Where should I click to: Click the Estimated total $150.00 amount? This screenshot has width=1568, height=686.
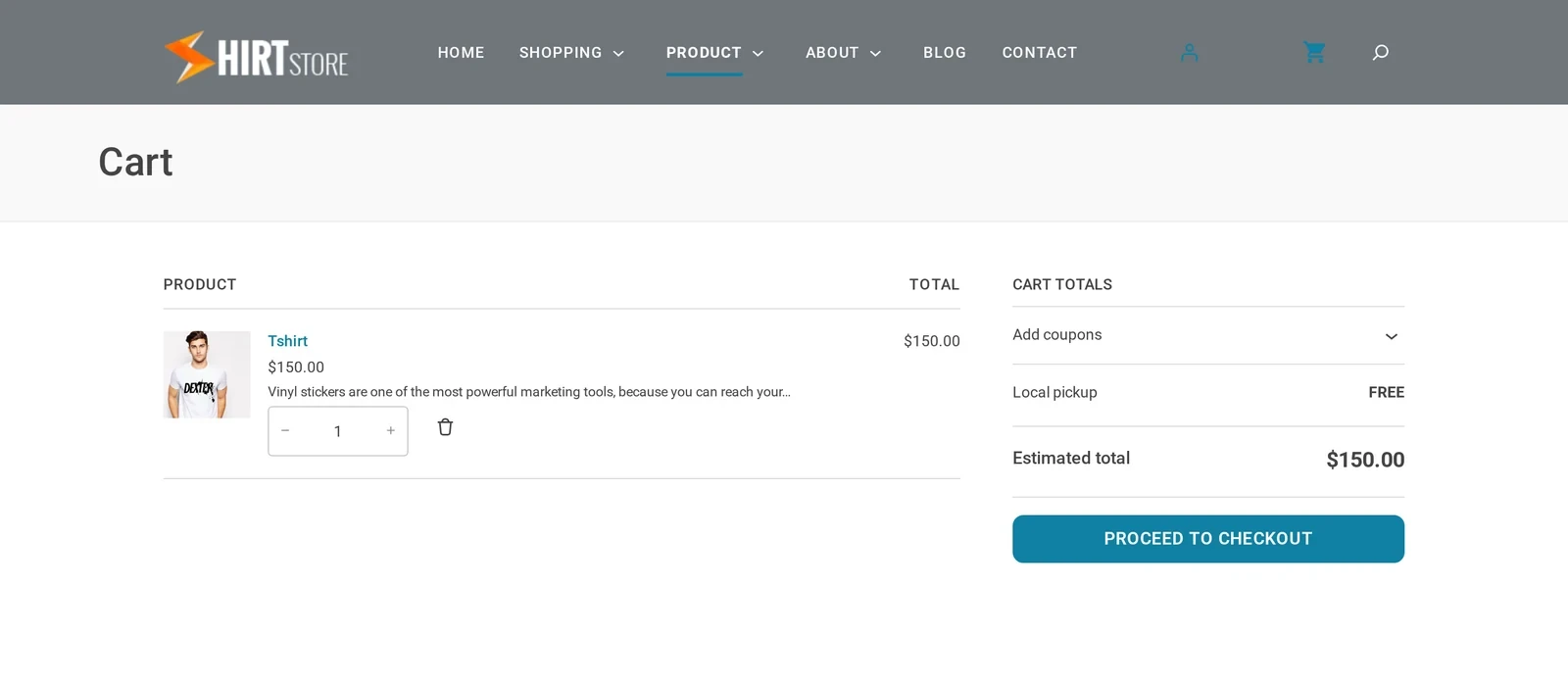click(x=1365, y=460)
